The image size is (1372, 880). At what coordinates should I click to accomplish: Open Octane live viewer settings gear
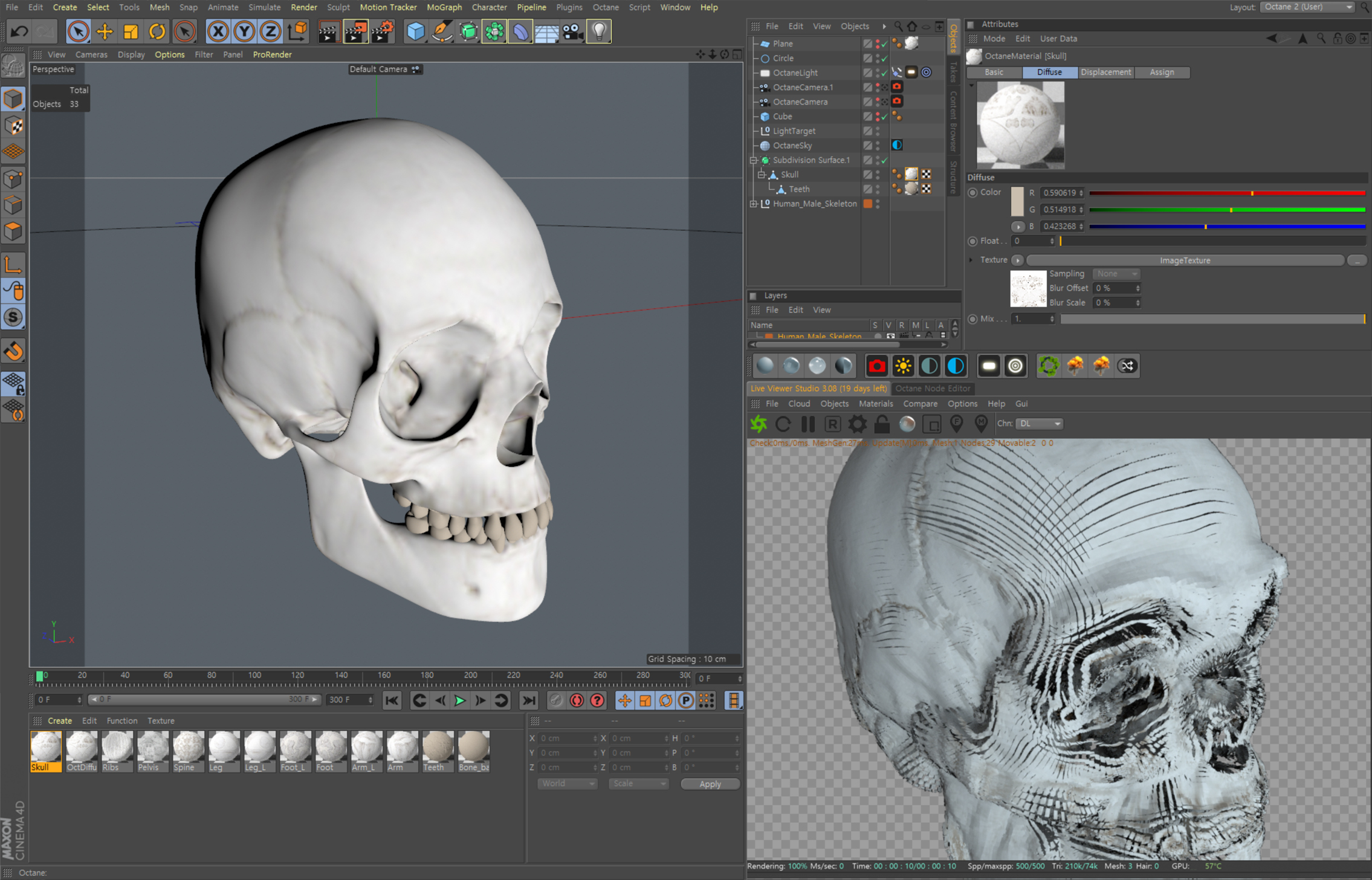[x=857, y=424]
